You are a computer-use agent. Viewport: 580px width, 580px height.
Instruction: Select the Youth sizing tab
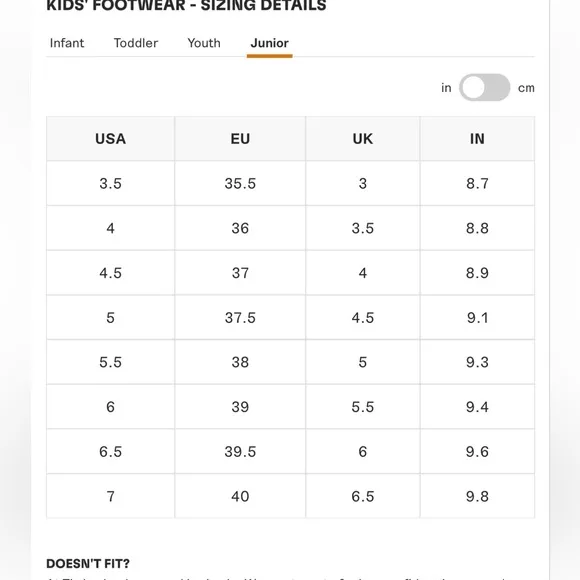click(x=204, y=43)
